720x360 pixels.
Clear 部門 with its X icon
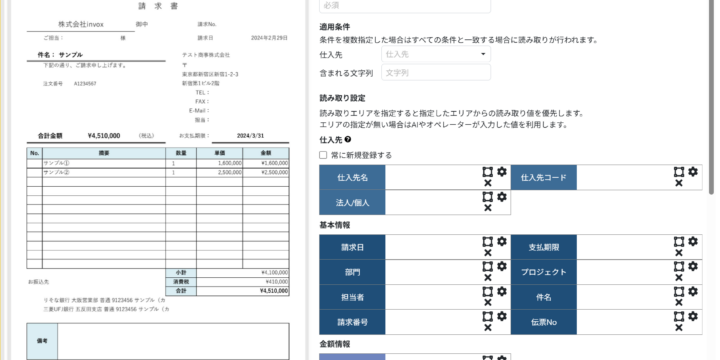pyautogui.click(x=488, y=278)
